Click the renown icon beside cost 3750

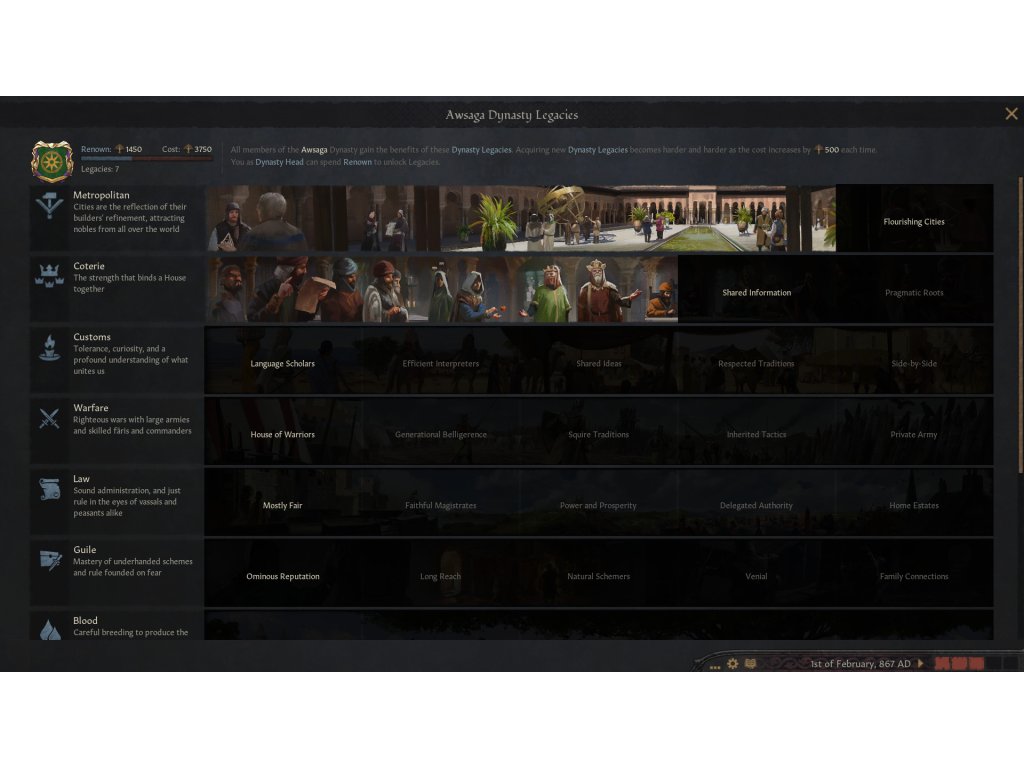click(x=188, y=149)
